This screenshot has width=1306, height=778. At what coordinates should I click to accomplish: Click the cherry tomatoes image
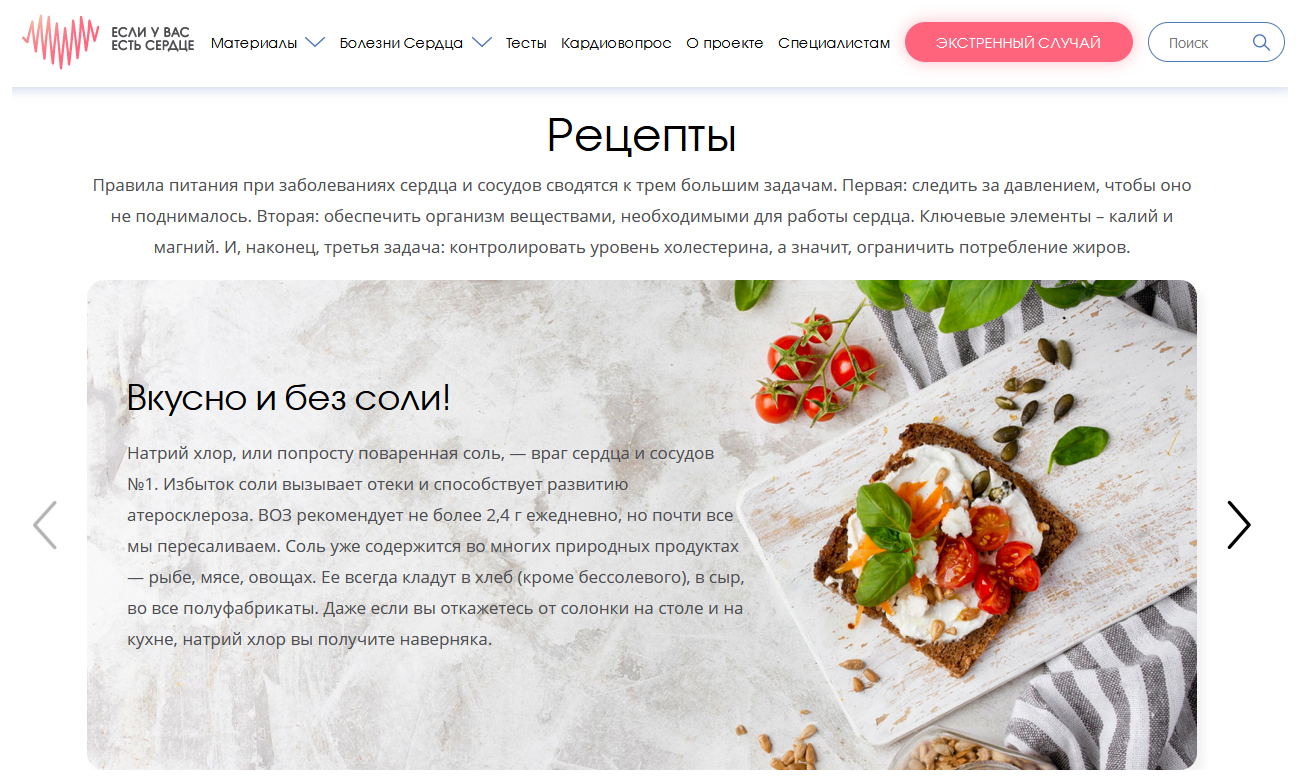815,369
